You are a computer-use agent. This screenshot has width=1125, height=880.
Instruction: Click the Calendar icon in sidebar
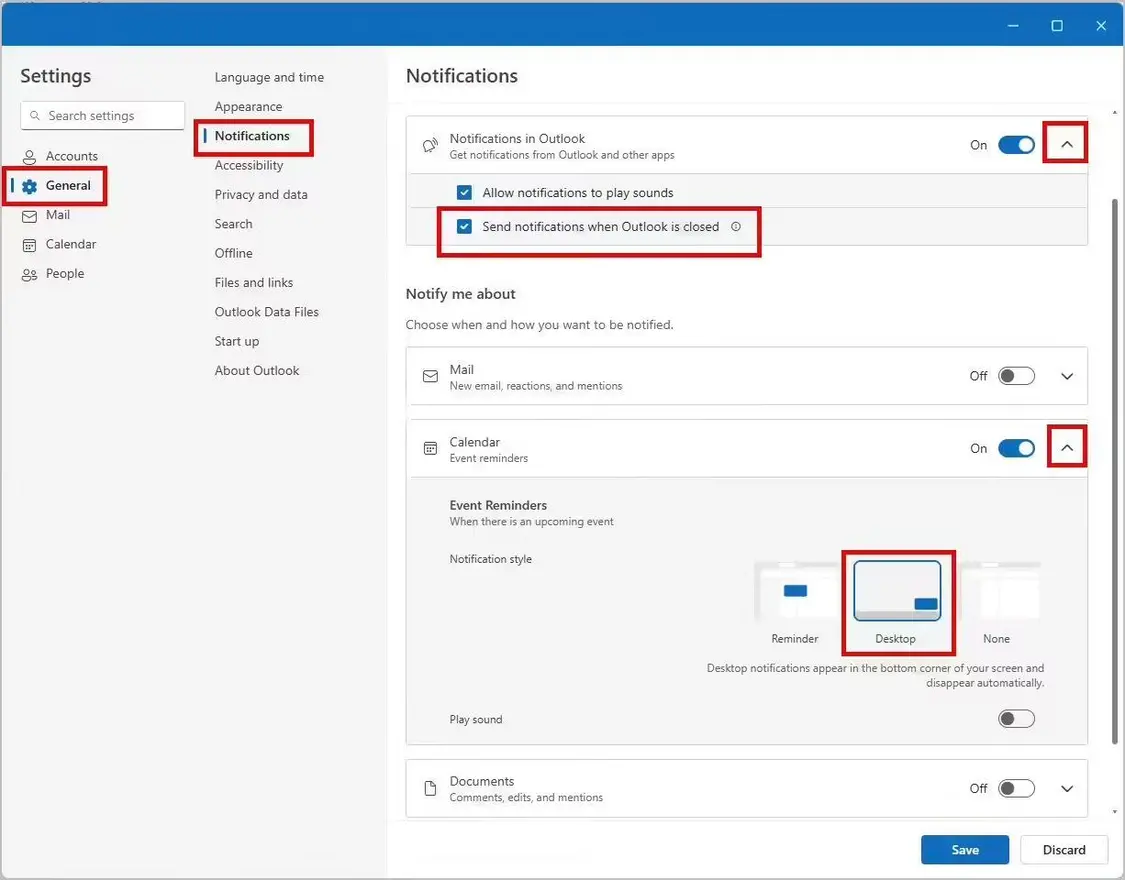[29, 245]
